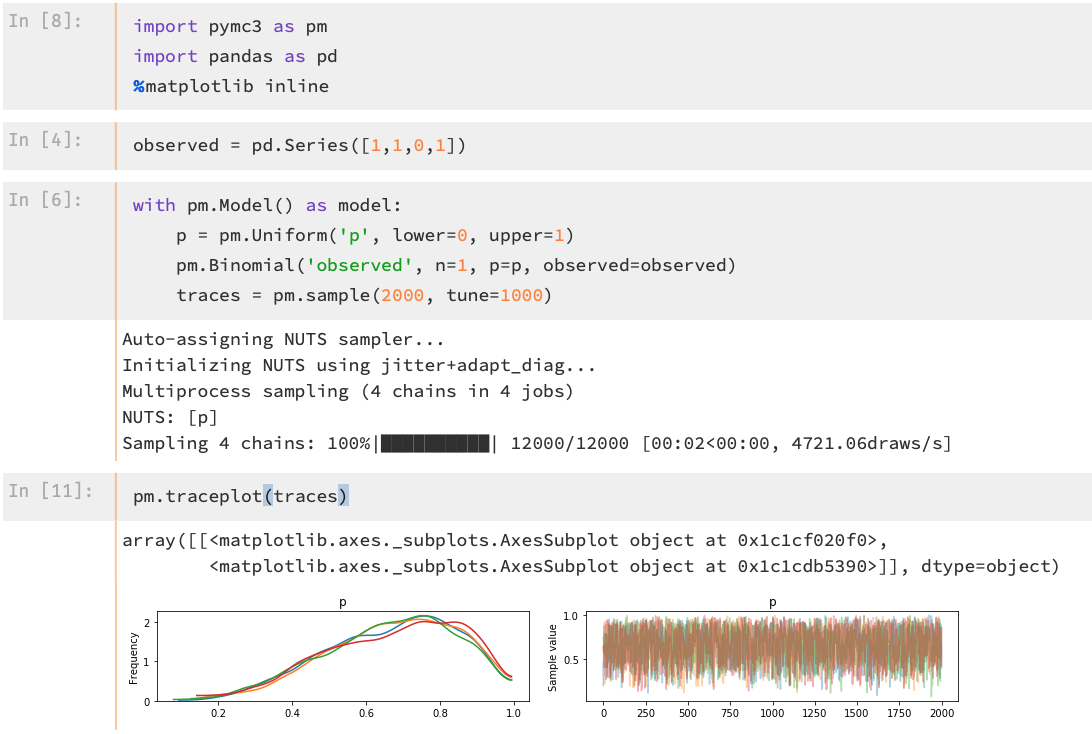Screen dimensions: 1092x734
Task: Click the pm.sample(2000, tune=1000) line
Action: 364,295
